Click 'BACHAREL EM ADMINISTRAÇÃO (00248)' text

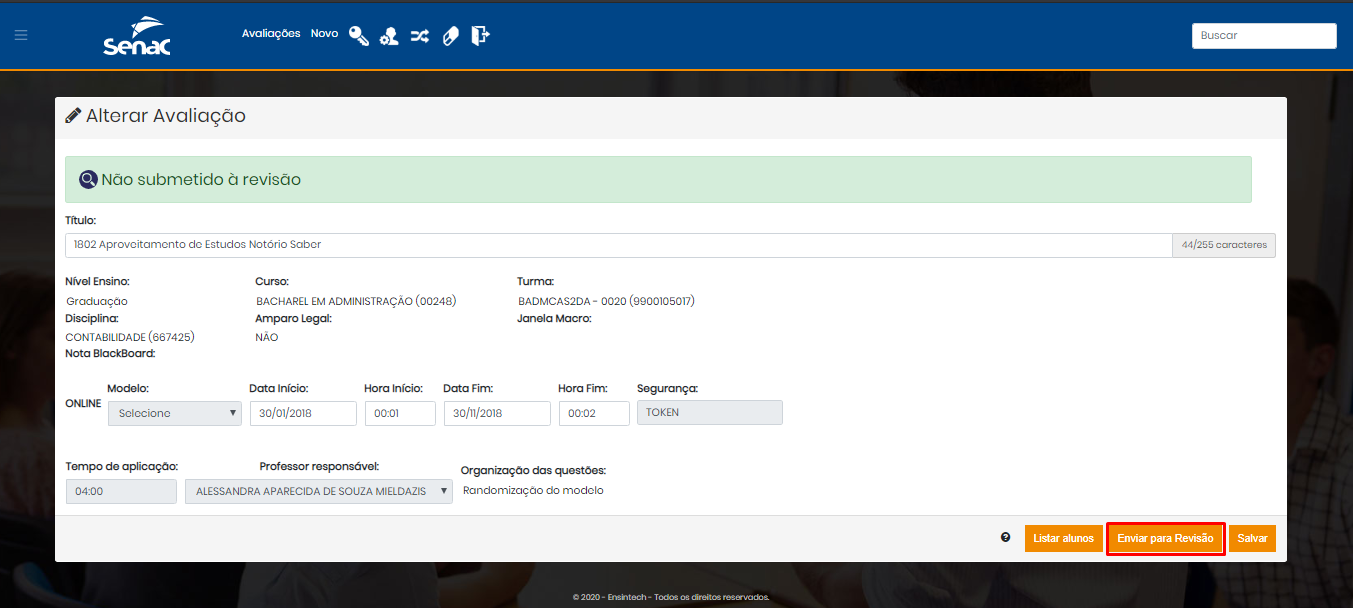(356, 301)
